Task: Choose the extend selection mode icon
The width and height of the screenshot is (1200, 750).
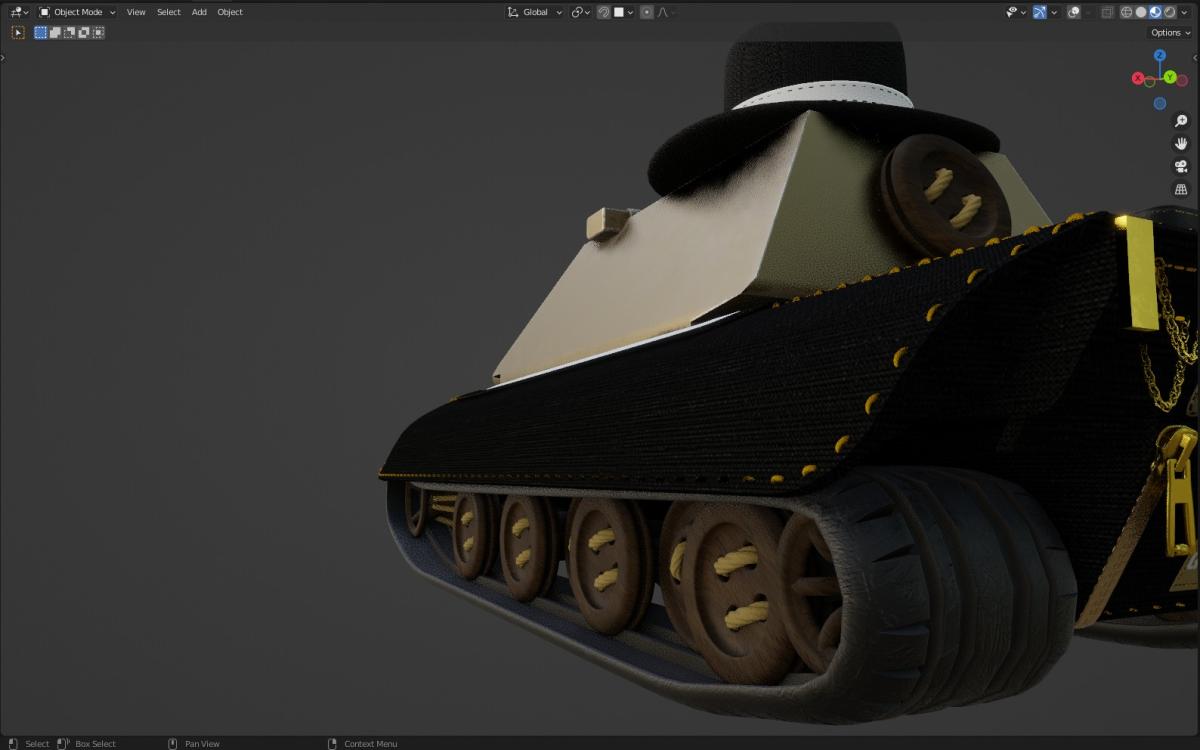Action: [x=55, y=32]
